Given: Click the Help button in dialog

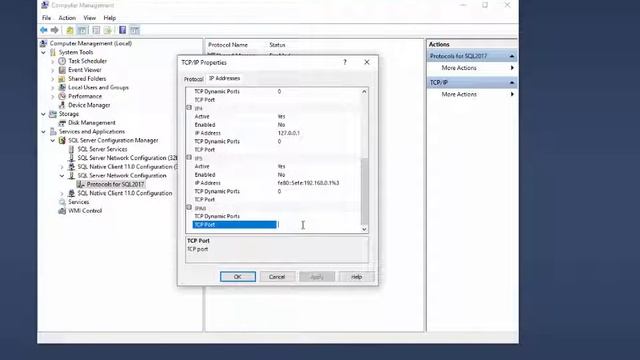Looking at the screenshot, I should (357, 277).
